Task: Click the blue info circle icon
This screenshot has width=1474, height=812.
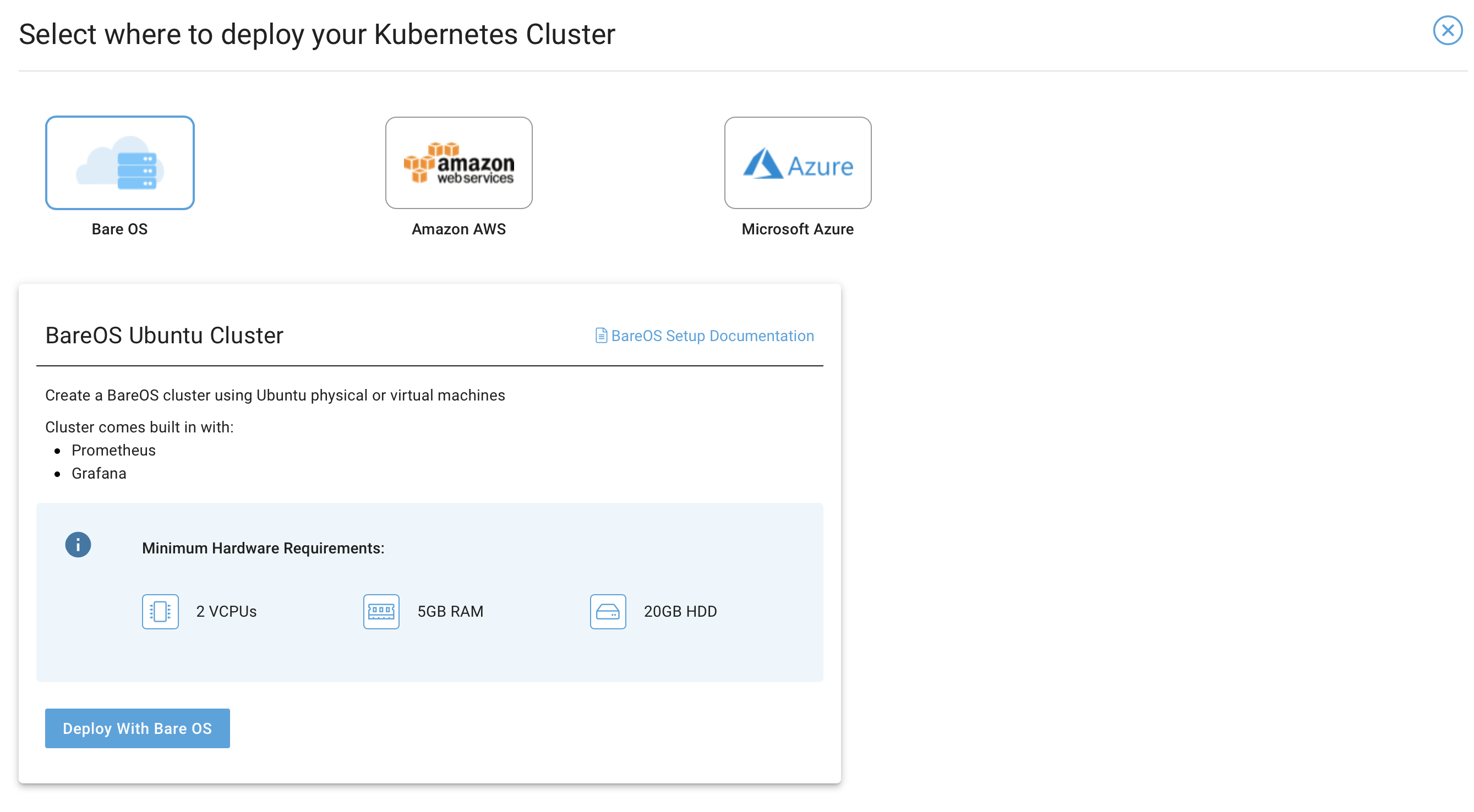Action: [x=78, y=544]
